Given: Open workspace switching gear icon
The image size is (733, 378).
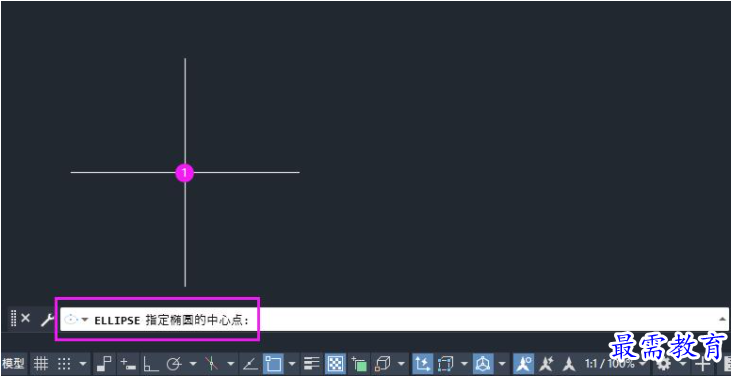Looking at the screenshot, I should [x=664, y=364].
